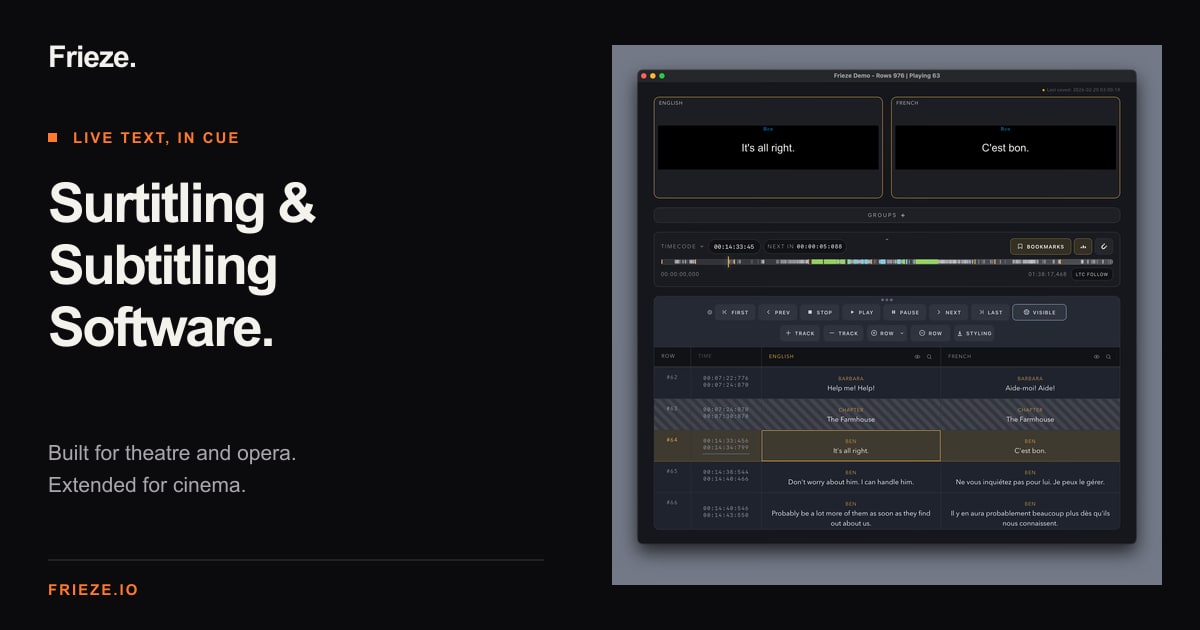Open transport settings gear icon
Viewport: 1200px width, 630px height.
tap(710, 312)
